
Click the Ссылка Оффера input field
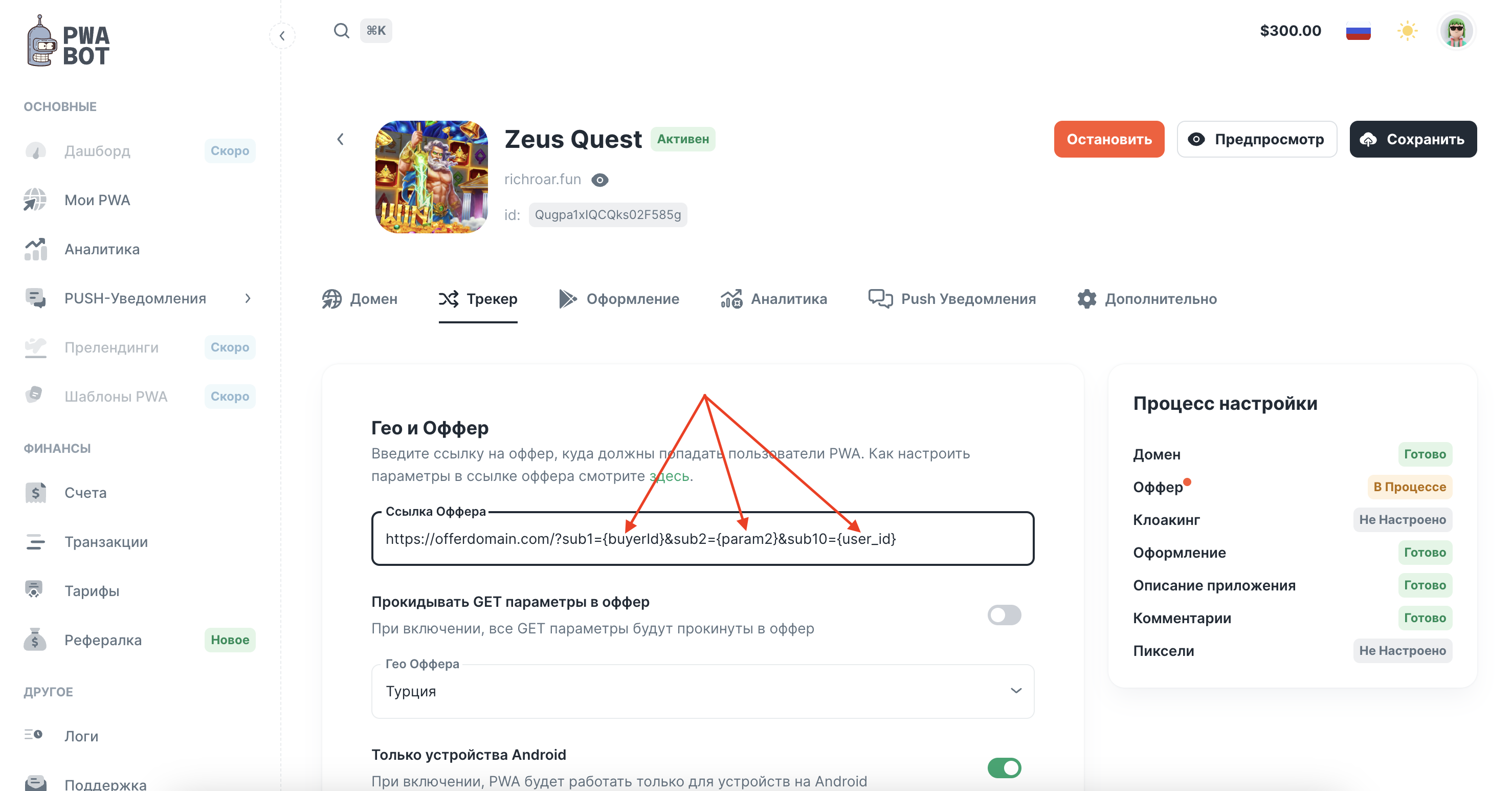click(702, 538)
